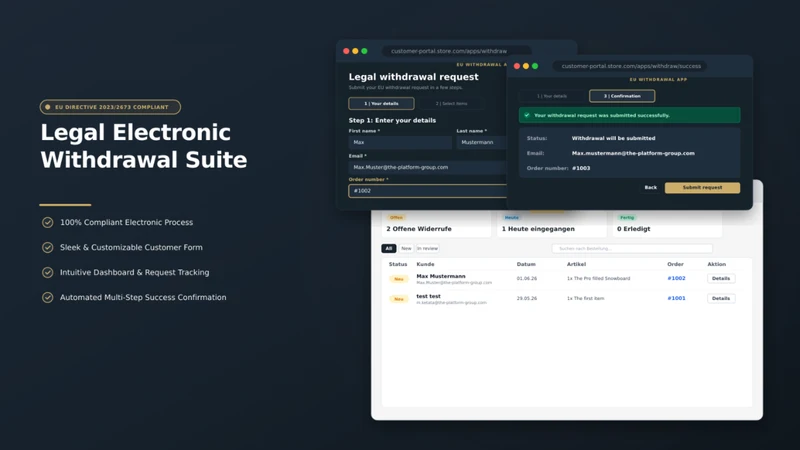
Task: Click the 'EU Directive 2023/2673 Compliant' badge
Action: pos(110,107)
